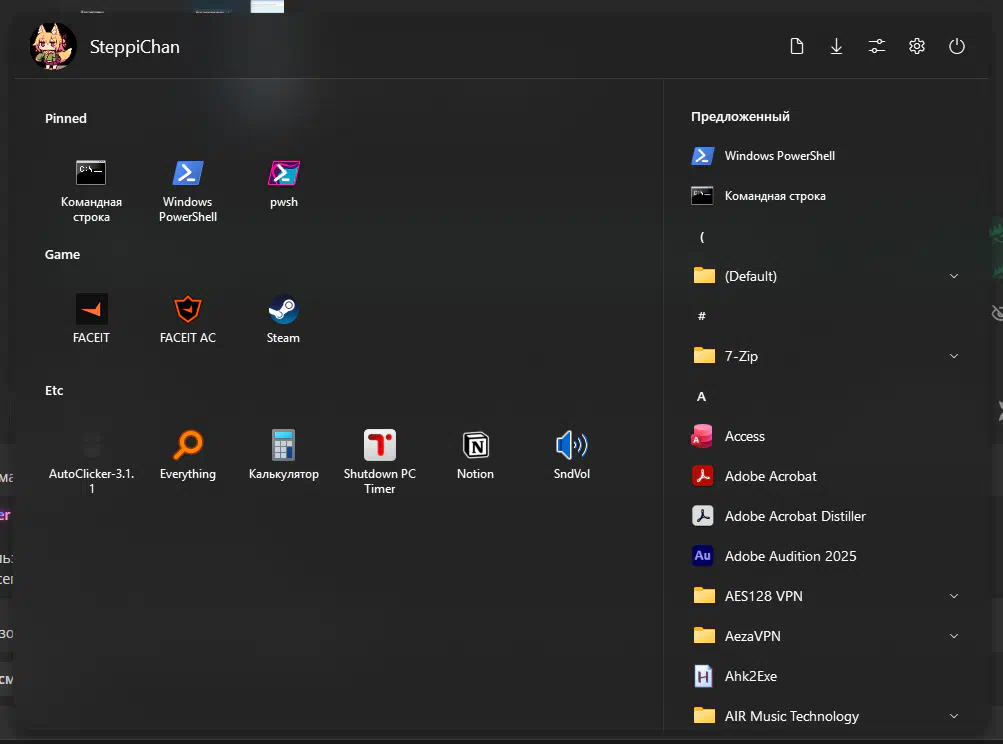This screenshot has width=1003, height=744.
Task: Open the Калькулятор app
Action: tap(283, 446)
